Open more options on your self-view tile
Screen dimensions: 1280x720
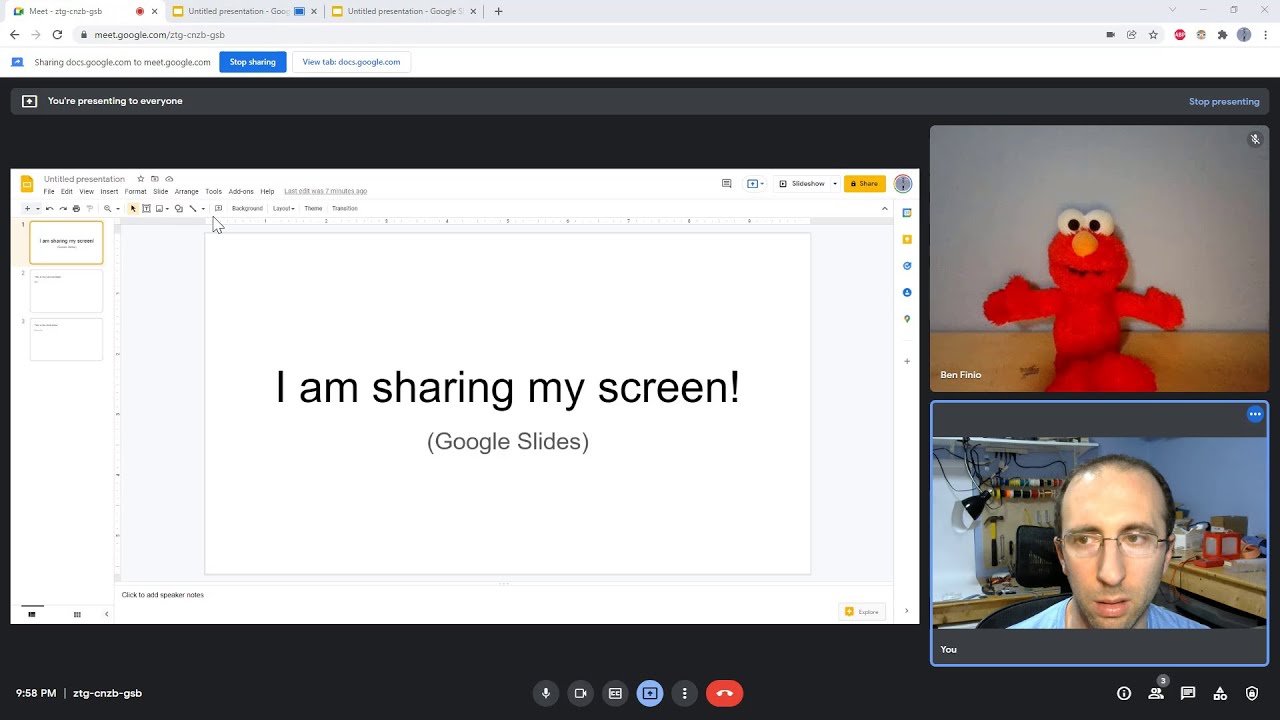(x=1255, y=414)
